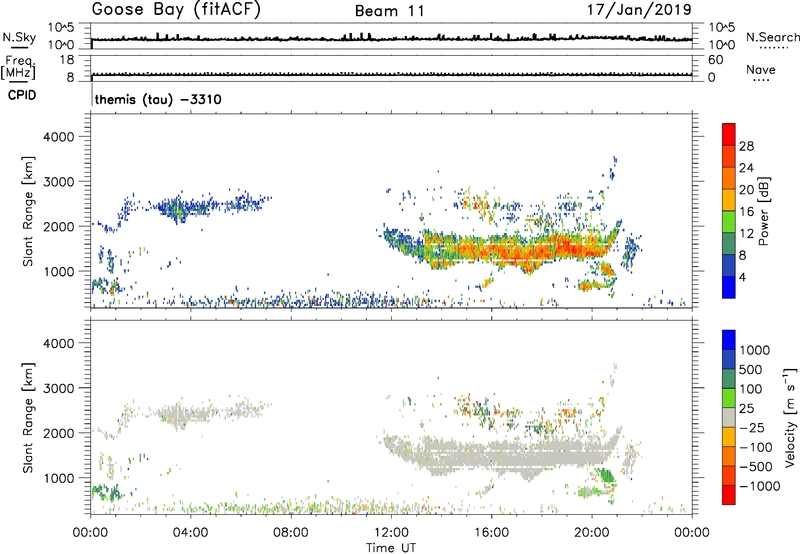Click the "-1000" label on velocity colorbar

click(x=759, y=486)
